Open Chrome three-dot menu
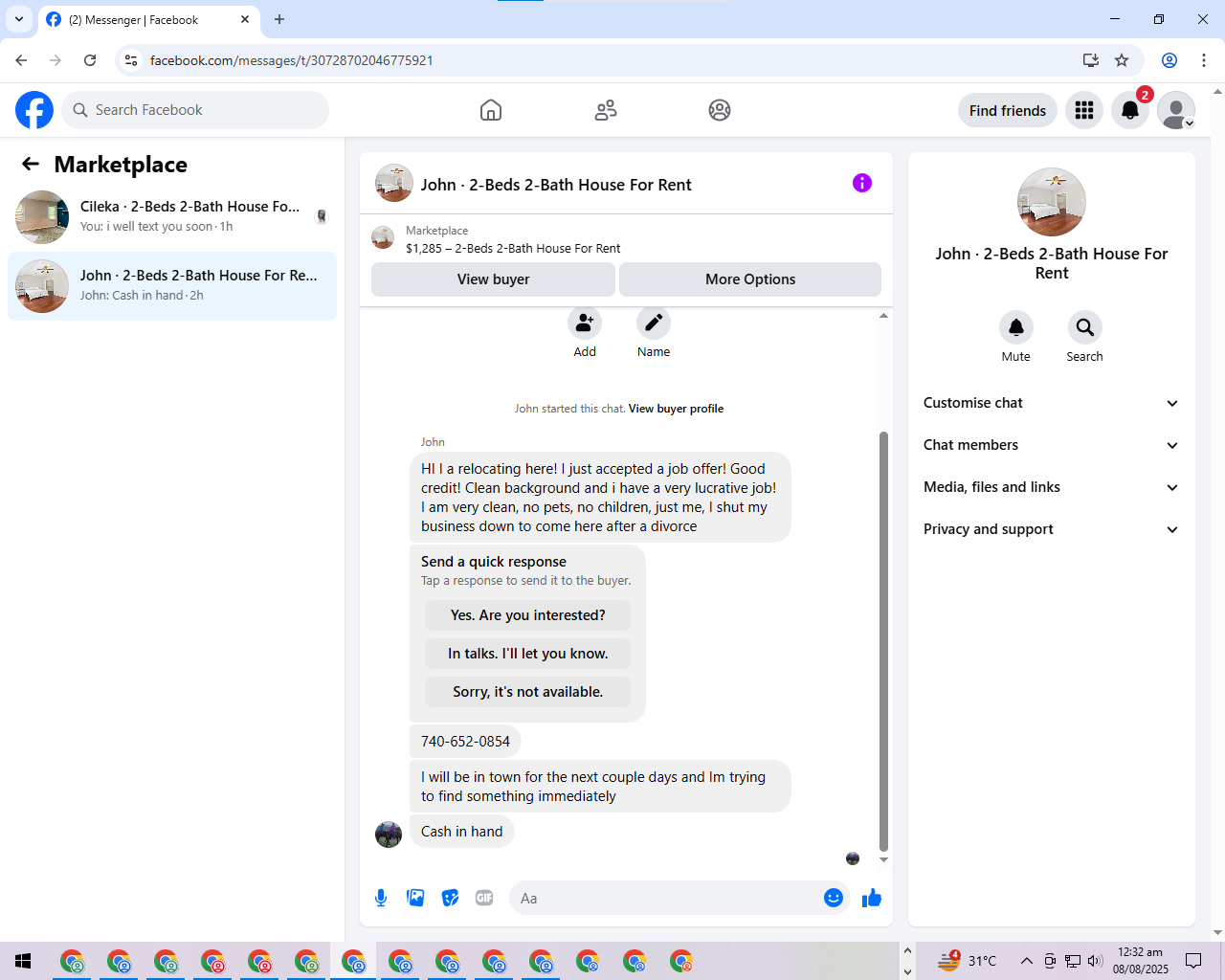1225x980 pixels. pyautogui.click(x=1204, y=60)
